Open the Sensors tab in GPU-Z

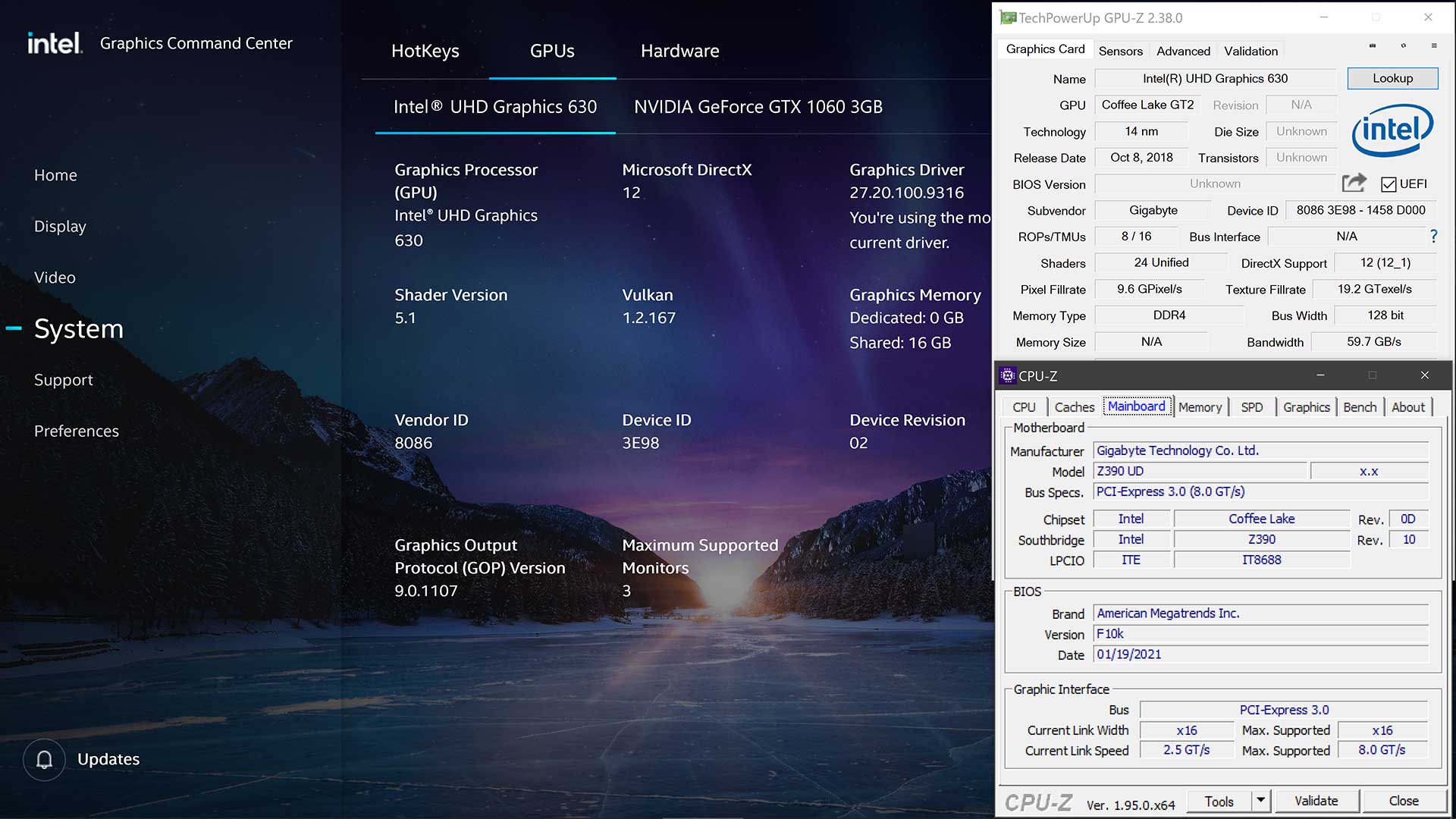1120,51
